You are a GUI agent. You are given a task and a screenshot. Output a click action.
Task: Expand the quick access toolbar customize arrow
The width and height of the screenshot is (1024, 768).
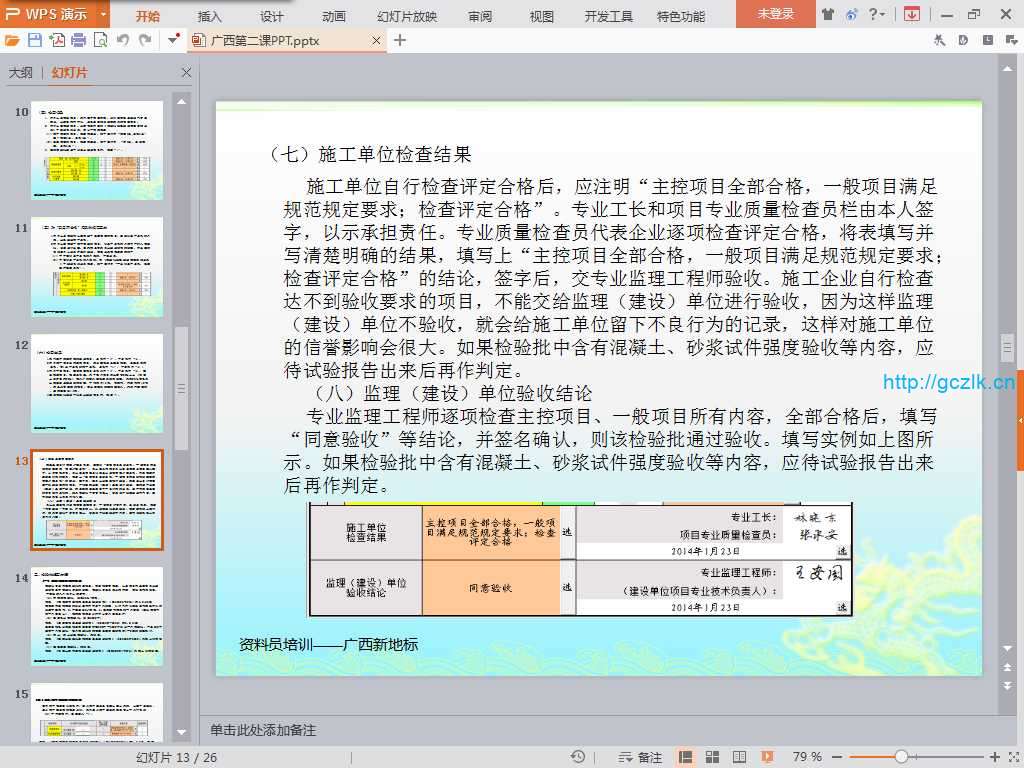(x=174, y=40)
